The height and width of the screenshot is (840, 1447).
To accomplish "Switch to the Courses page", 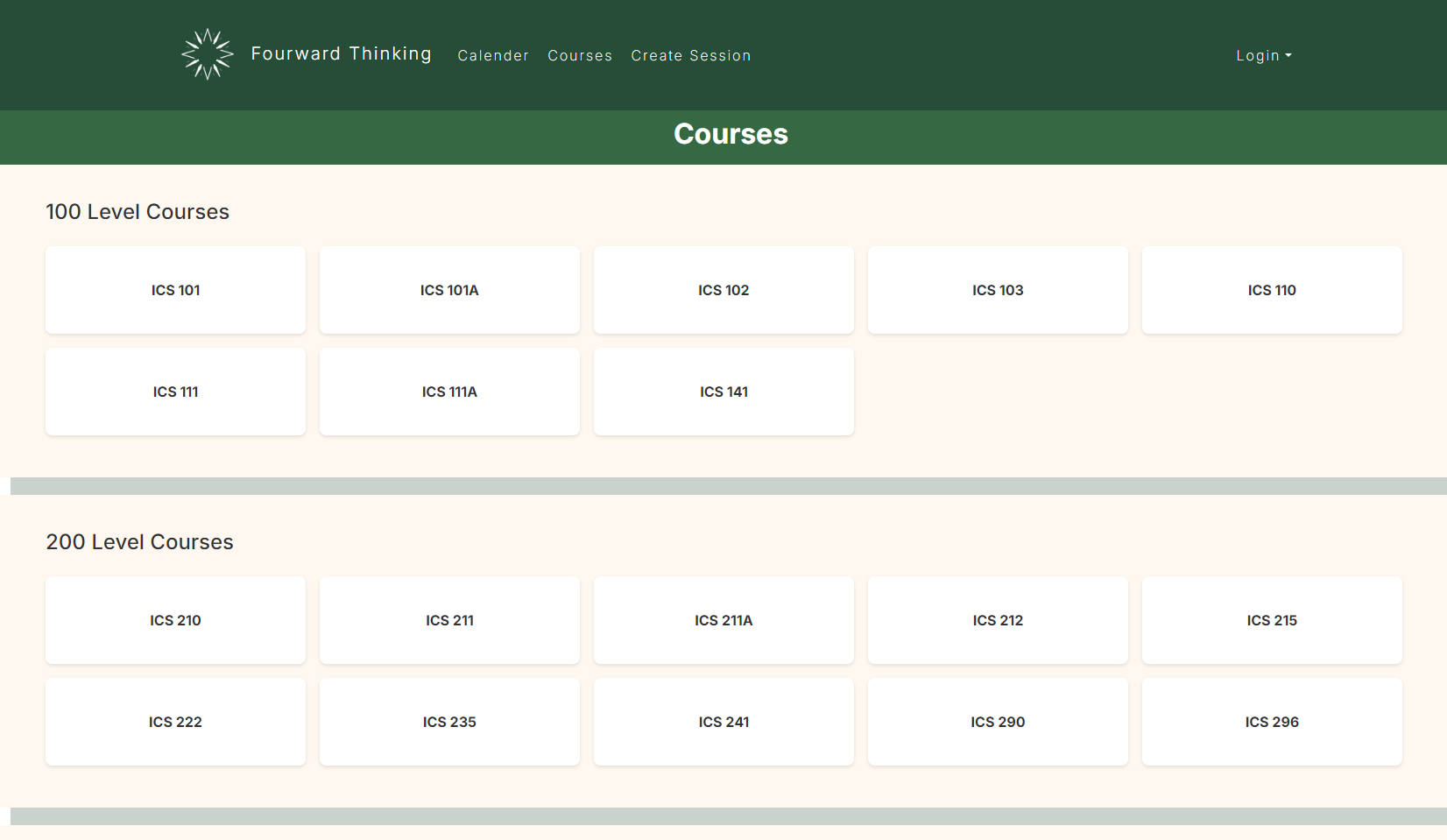I will [x=580, y=55].
